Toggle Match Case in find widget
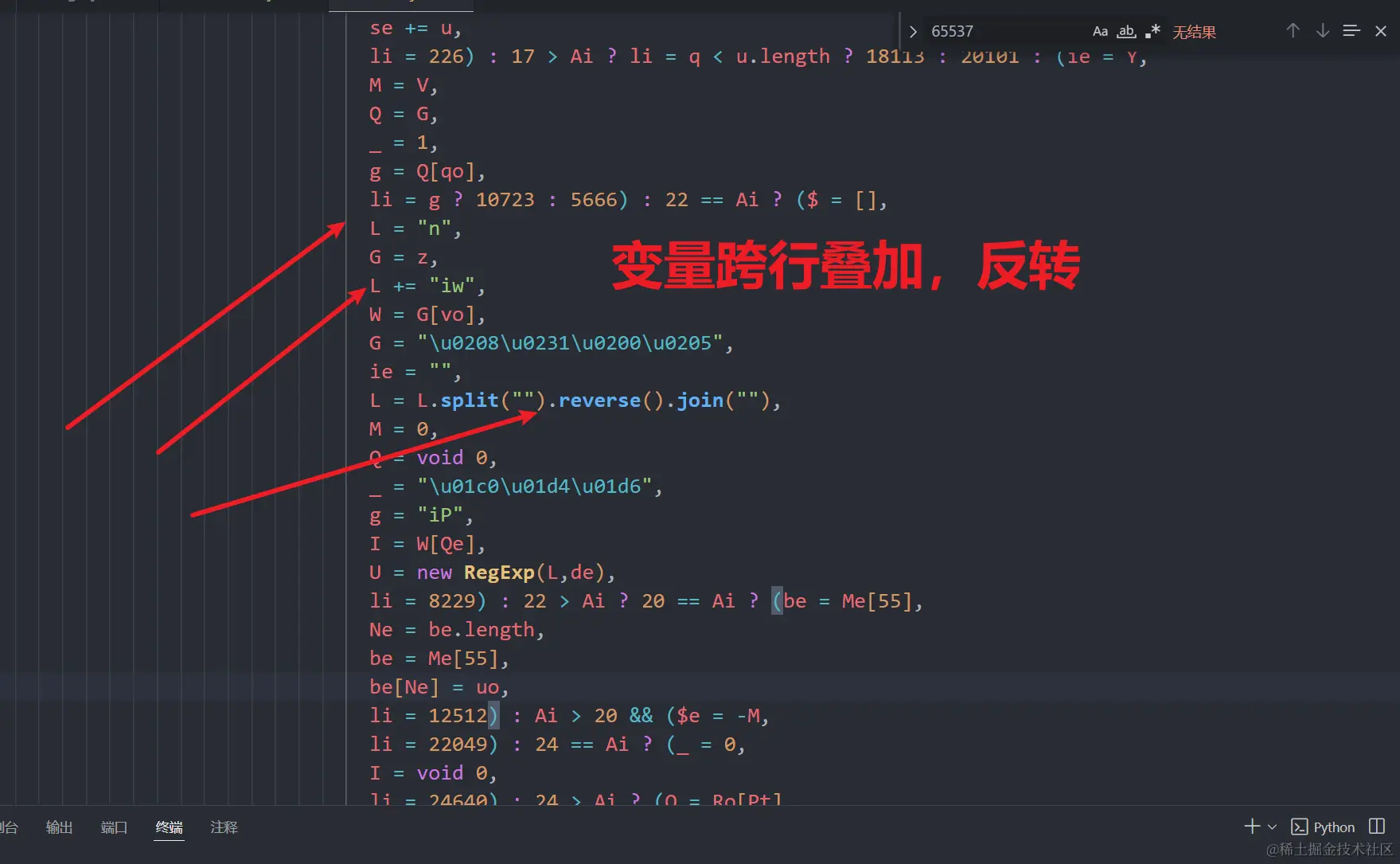 1100,32
